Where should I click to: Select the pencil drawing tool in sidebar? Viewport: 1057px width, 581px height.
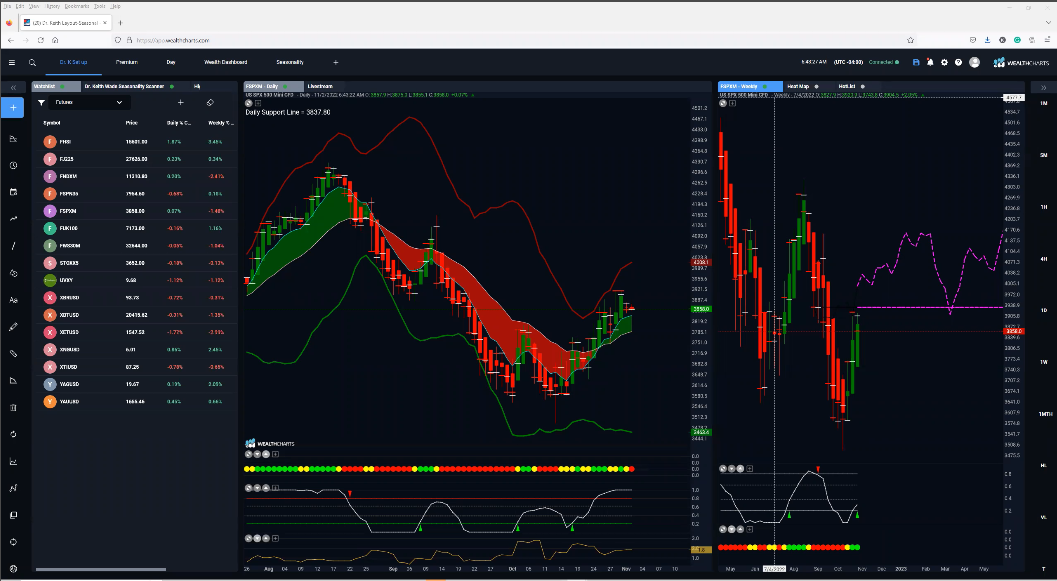tap(13, 327)
